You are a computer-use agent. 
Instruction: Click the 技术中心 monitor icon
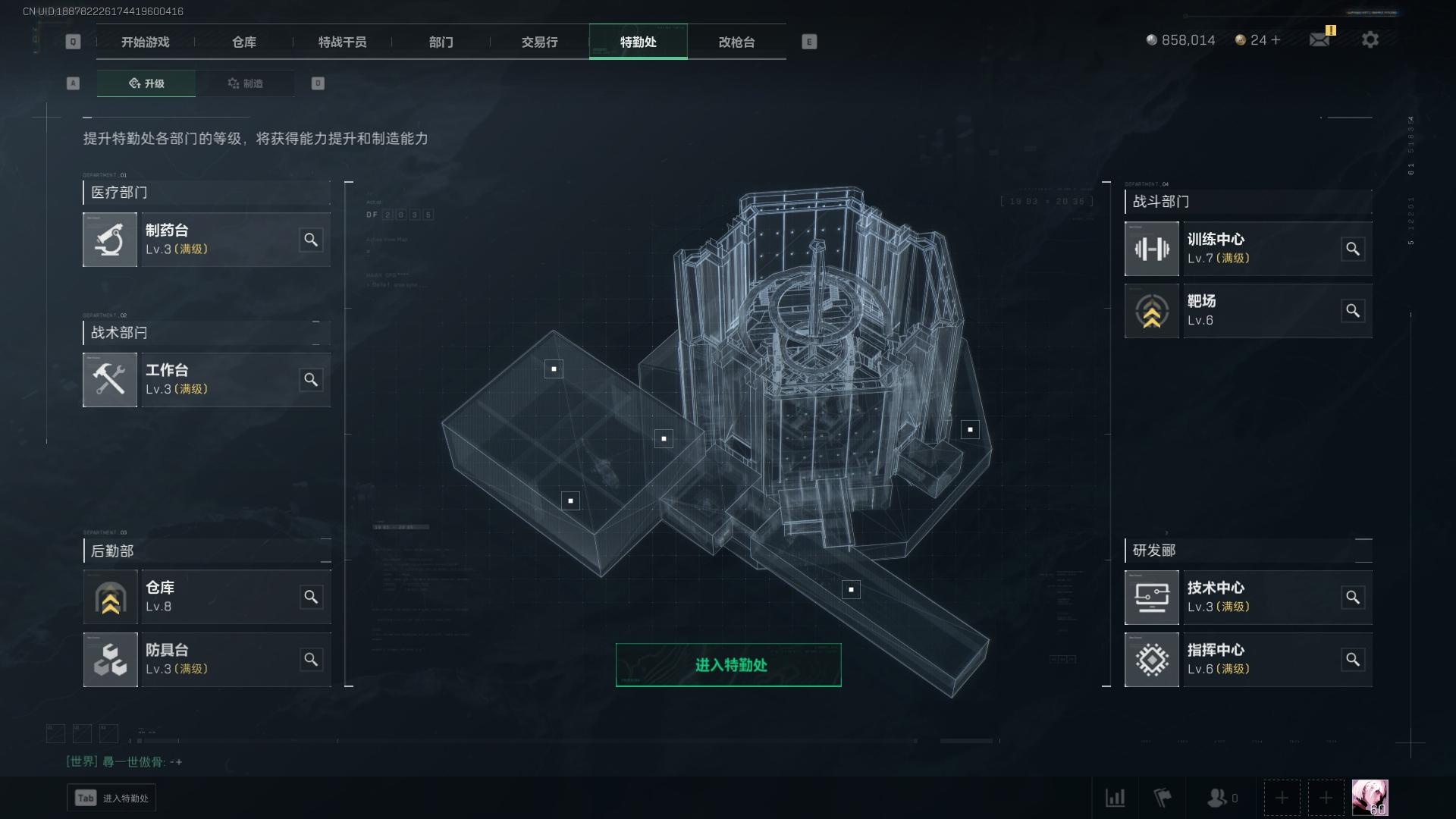pyautogui.click(x=1152, y=598)
